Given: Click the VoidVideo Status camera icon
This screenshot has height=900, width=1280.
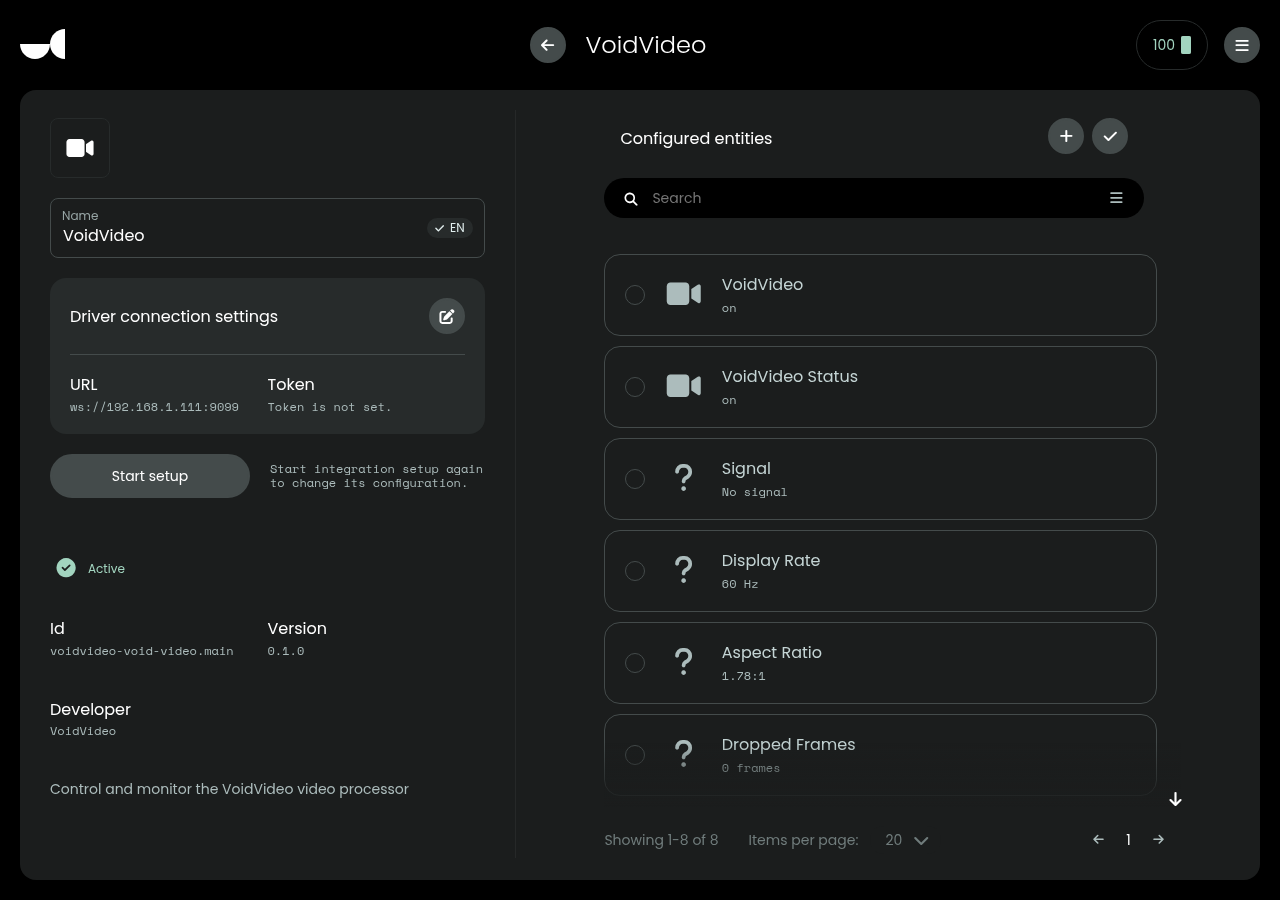Looking at the screenshot, I should click(684, 386).
